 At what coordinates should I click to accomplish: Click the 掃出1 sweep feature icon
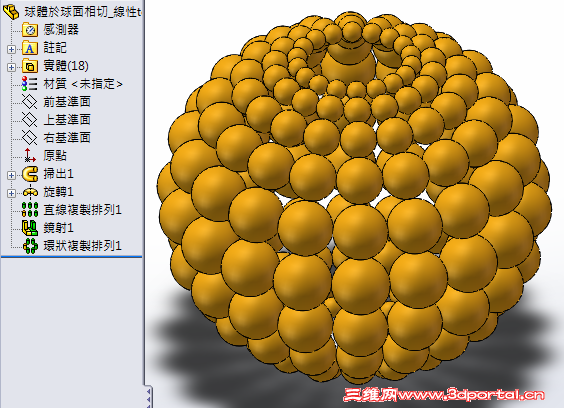click(30, 174)
